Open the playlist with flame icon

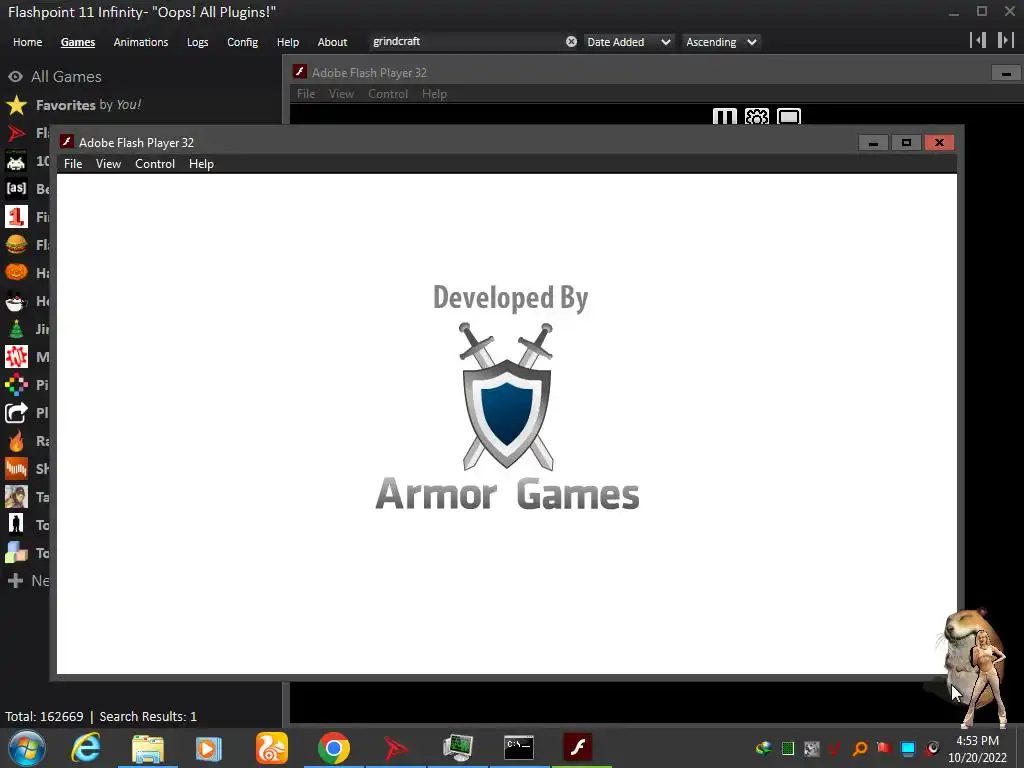pos(16,441)
